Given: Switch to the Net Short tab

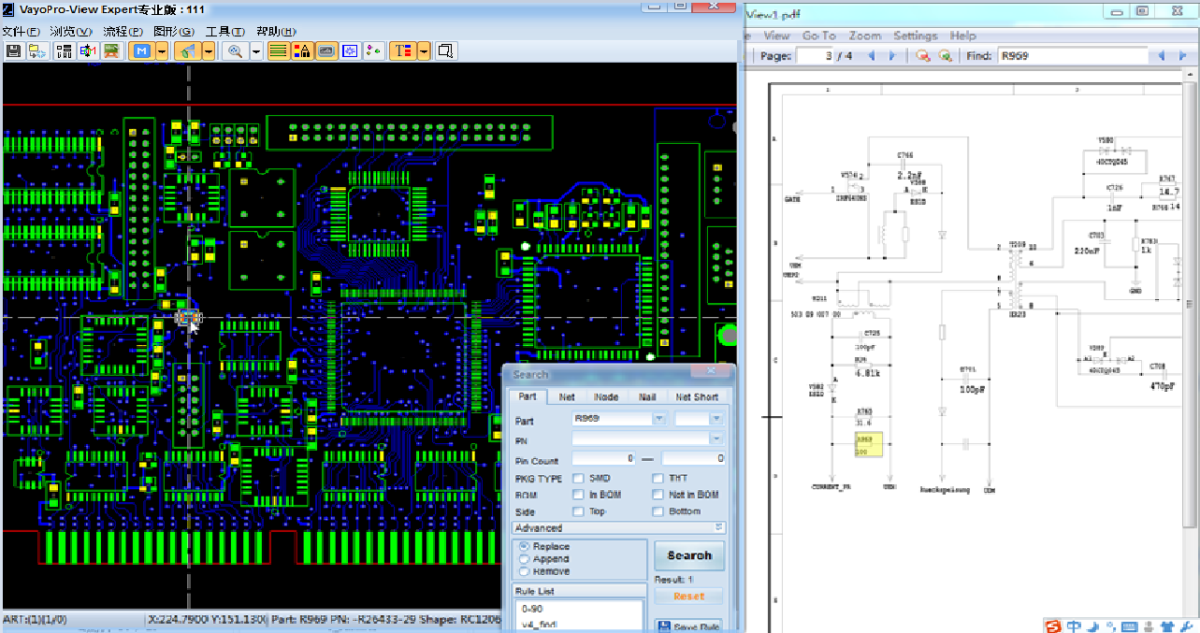Looking at the screenshot, I should pos(697,397).
